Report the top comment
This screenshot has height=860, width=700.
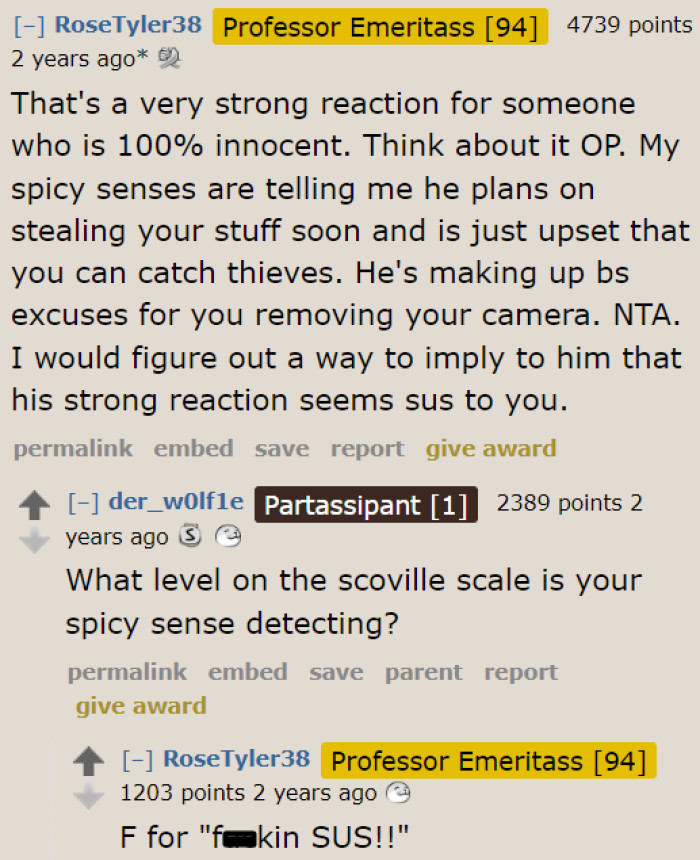coord(367,448)
